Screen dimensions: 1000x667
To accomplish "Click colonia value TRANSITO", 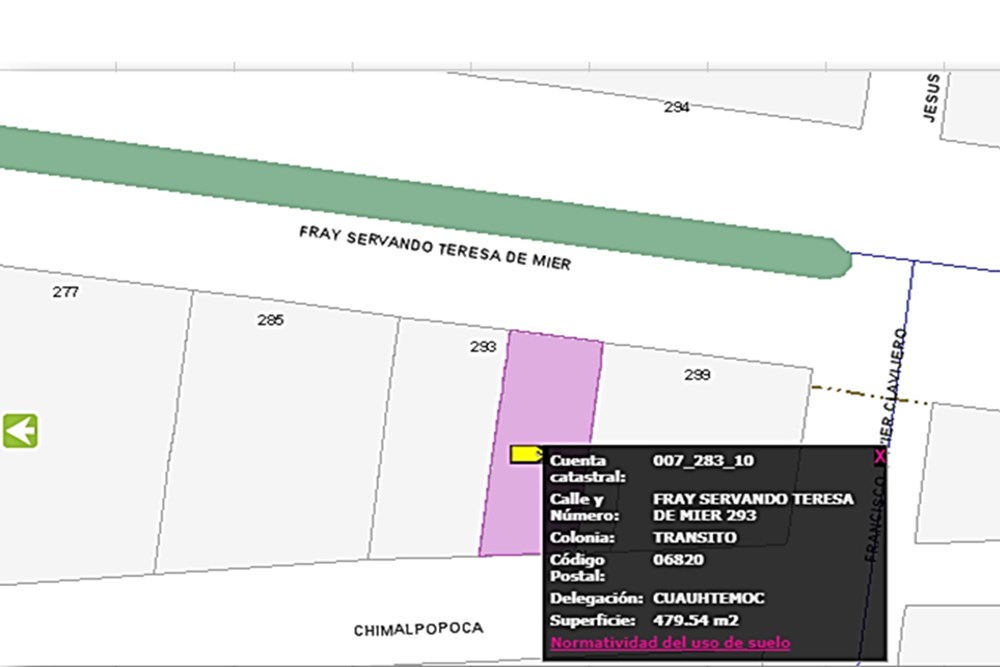I will click(695, 538).
